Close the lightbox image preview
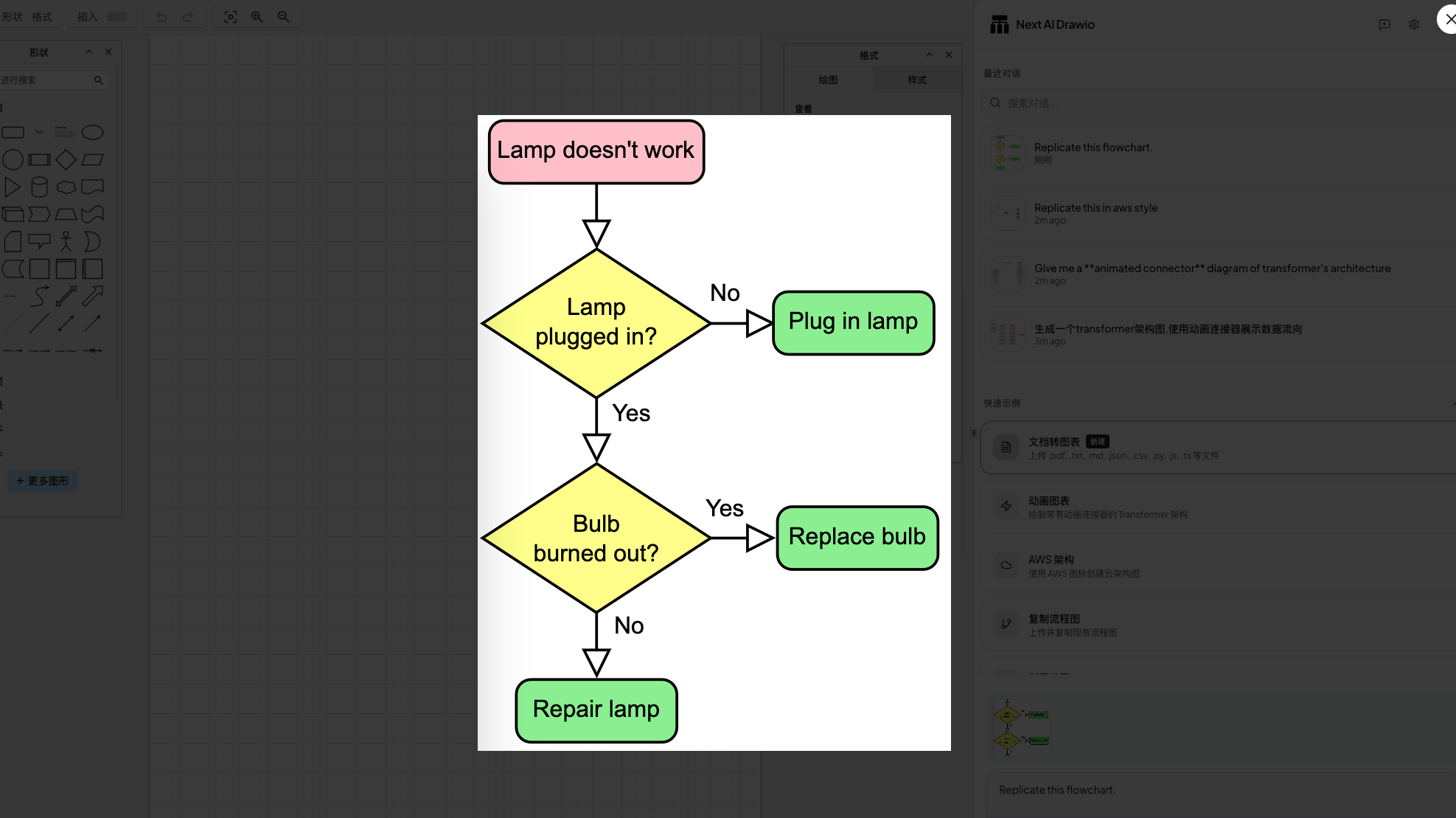1456x818 pixels. tap(1449, 19)
